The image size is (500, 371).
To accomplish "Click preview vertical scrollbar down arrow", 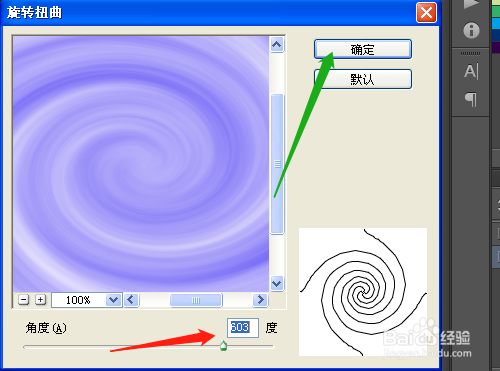I will [x=277, y=284].
